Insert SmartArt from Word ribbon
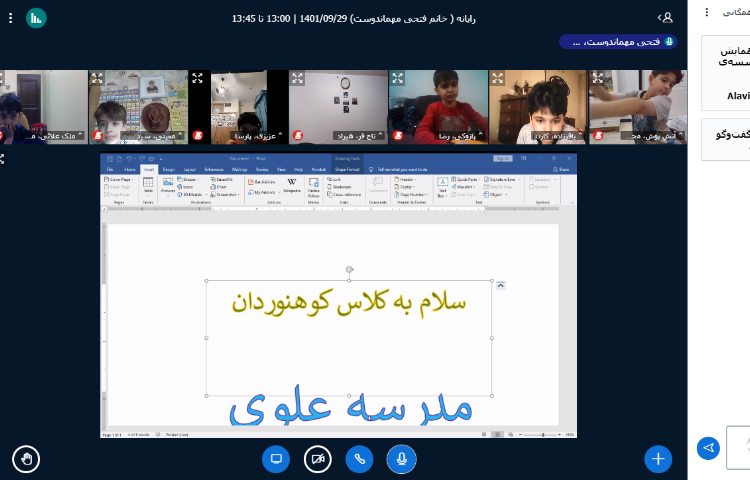 (221, 179)
